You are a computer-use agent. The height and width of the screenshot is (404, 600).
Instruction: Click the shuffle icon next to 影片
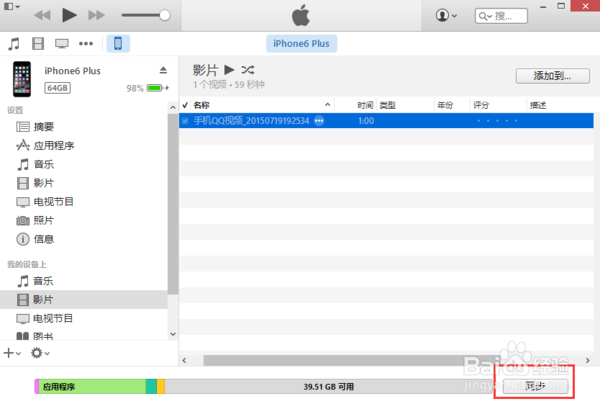pos(248,69)
